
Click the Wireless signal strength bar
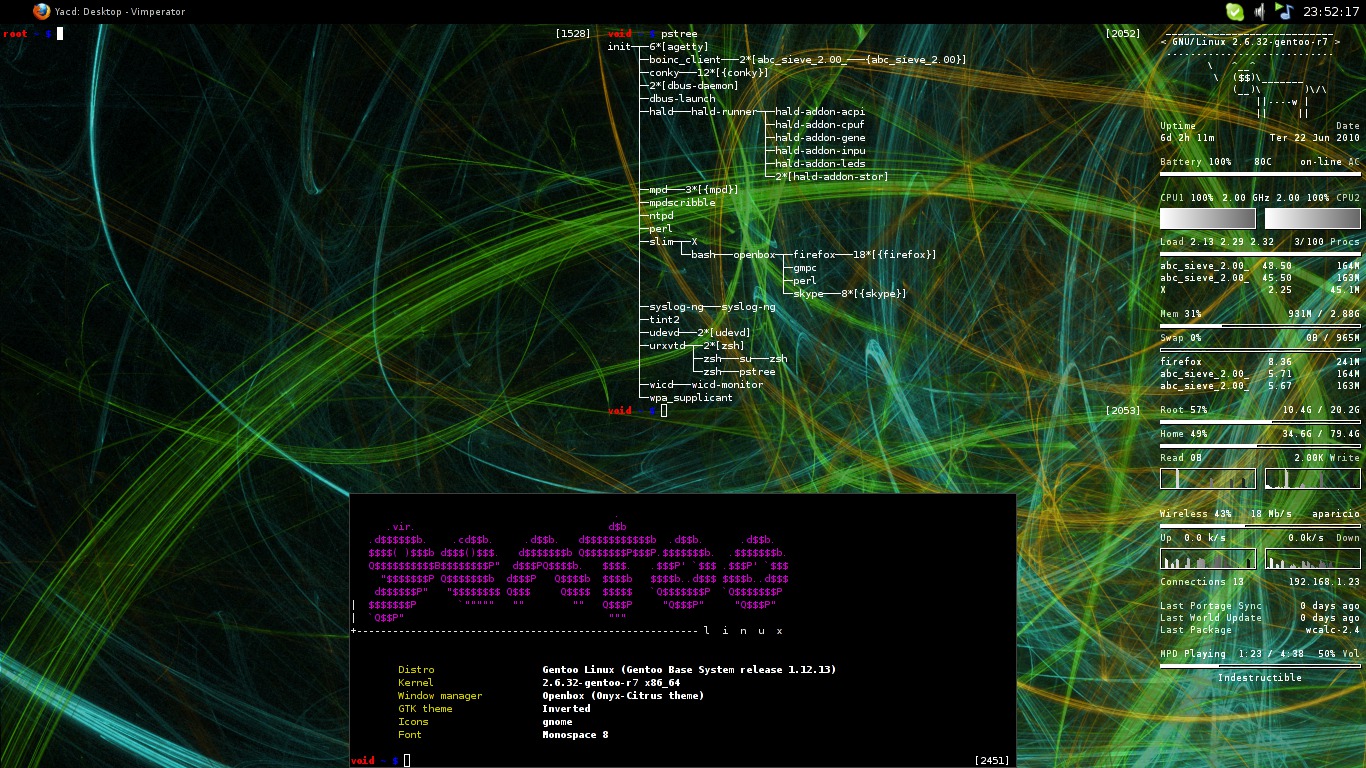1259,526
